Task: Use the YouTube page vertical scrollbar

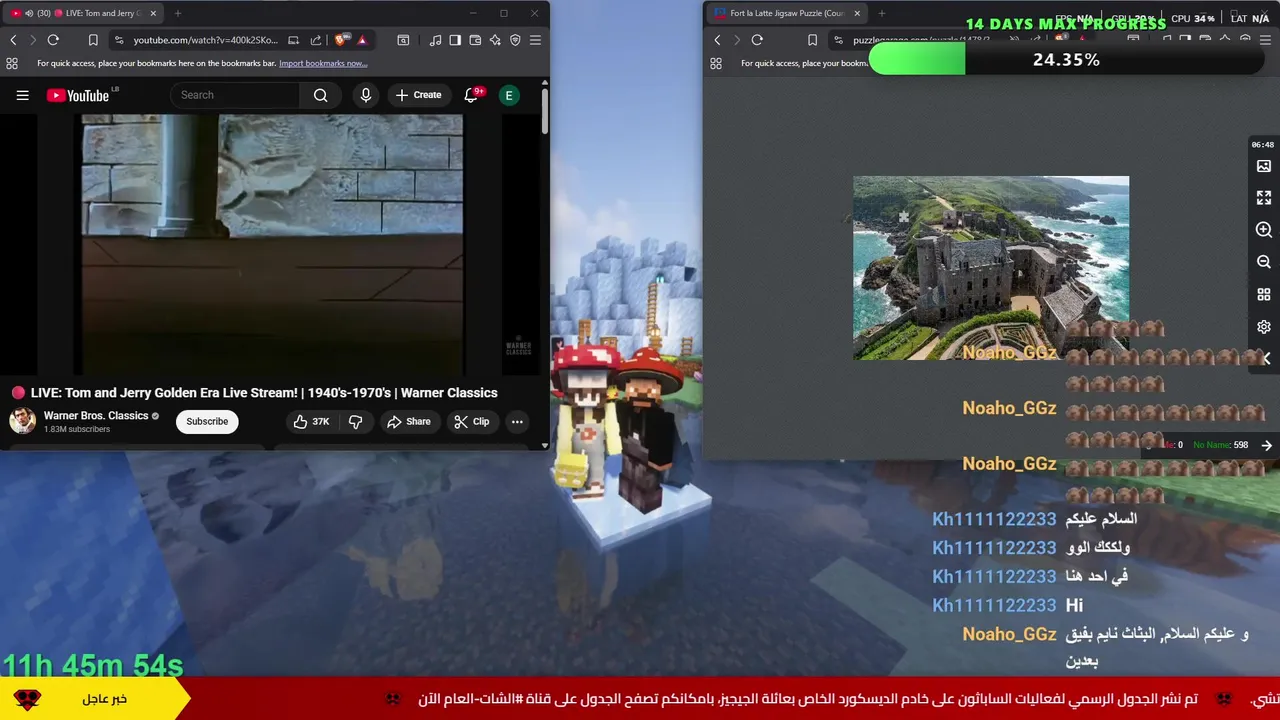Action: [x=544, y=110]
